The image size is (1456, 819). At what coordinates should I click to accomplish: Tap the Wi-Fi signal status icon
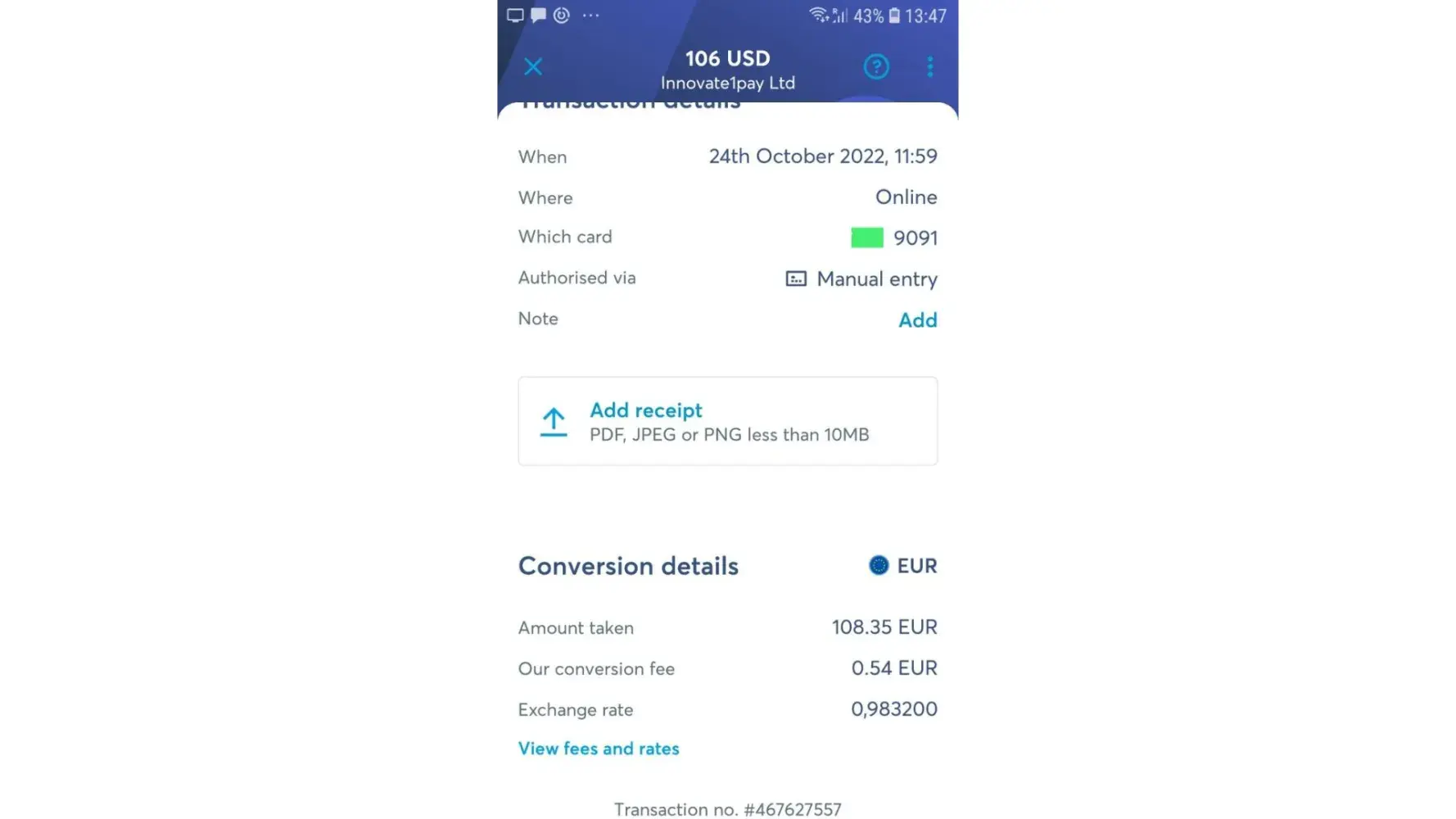[x=818, y=16]
